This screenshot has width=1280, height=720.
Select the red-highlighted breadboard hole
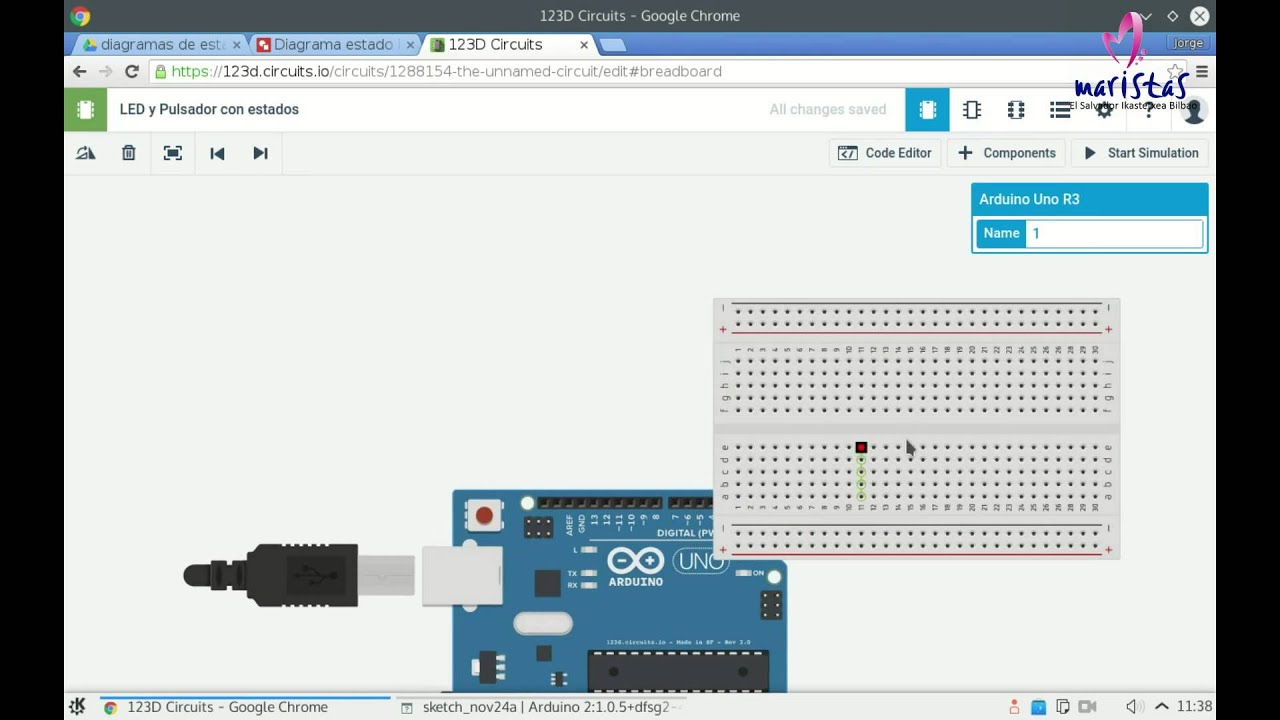(861, 448)
